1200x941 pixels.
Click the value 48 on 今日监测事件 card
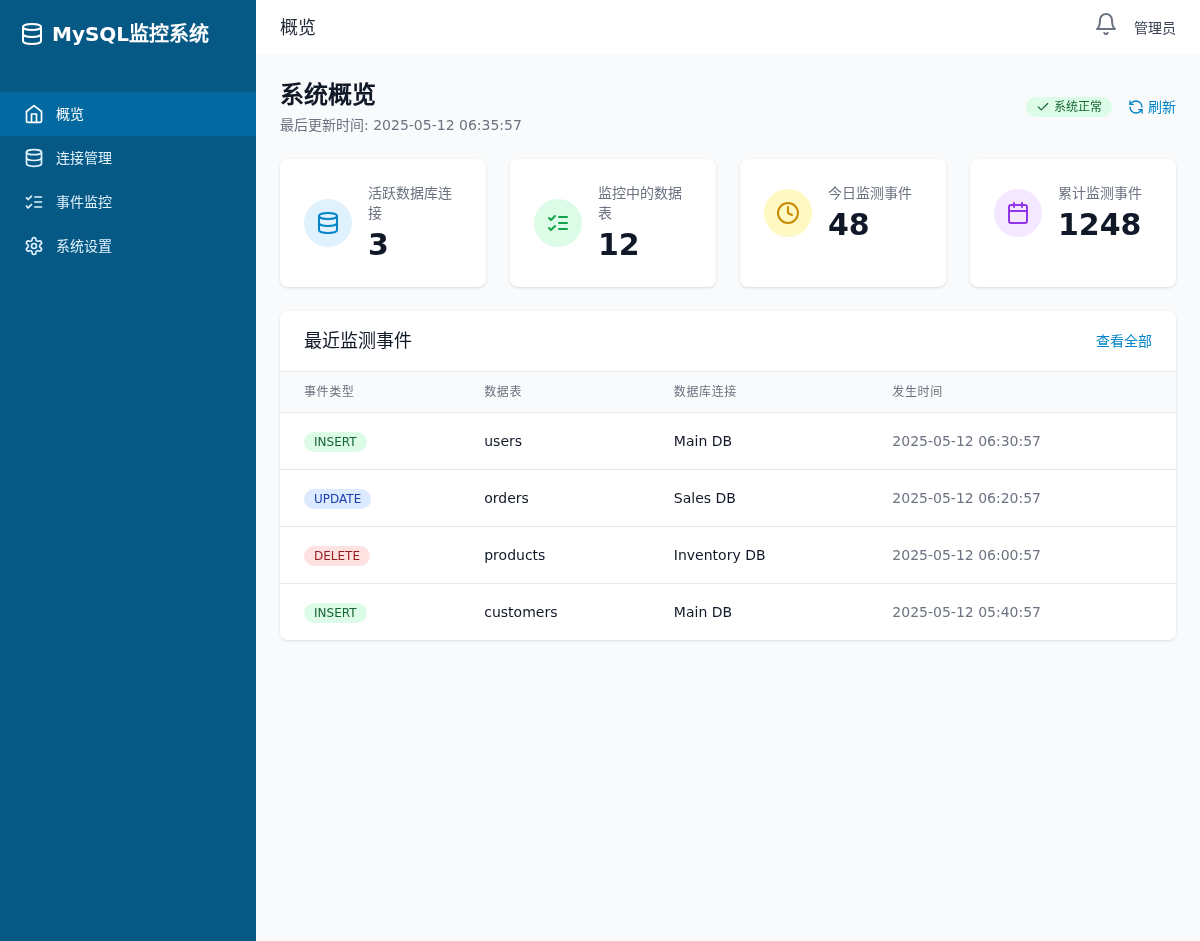(849, 225)
